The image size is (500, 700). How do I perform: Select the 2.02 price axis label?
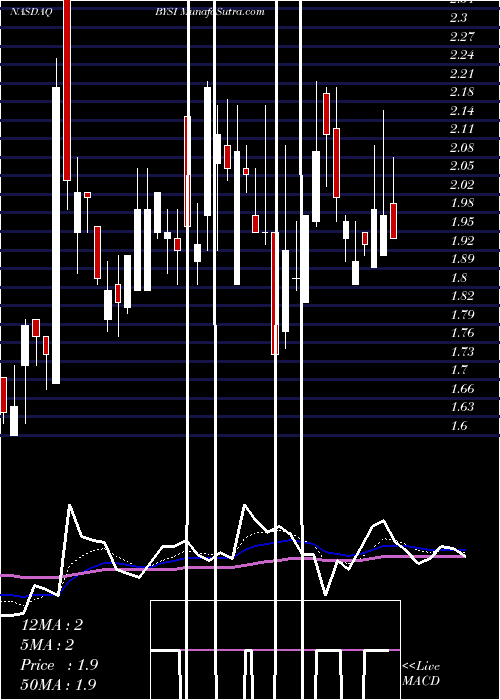tap(462, 184)
